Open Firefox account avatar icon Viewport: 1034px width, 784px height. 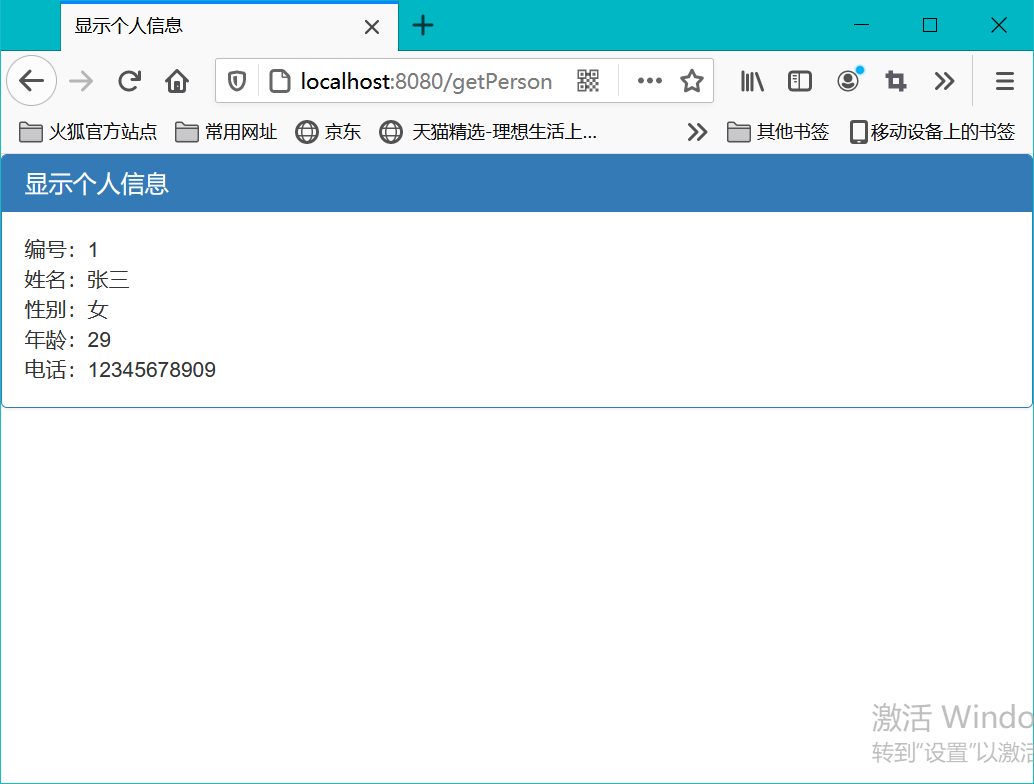tap(849, 80)
